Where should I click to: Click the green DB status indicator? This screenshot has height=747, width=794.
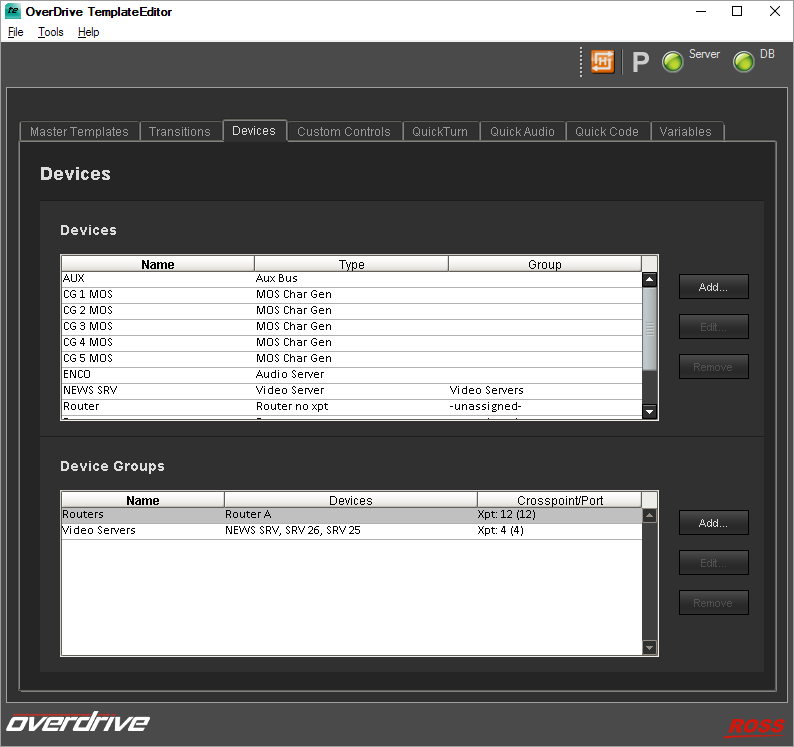(x=744, y=62)
